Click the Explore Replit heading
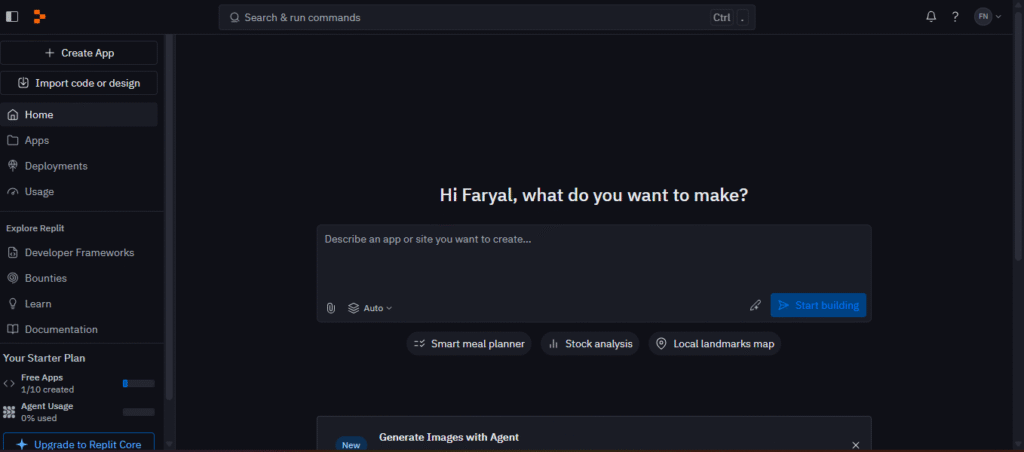 tap(35, 228)
